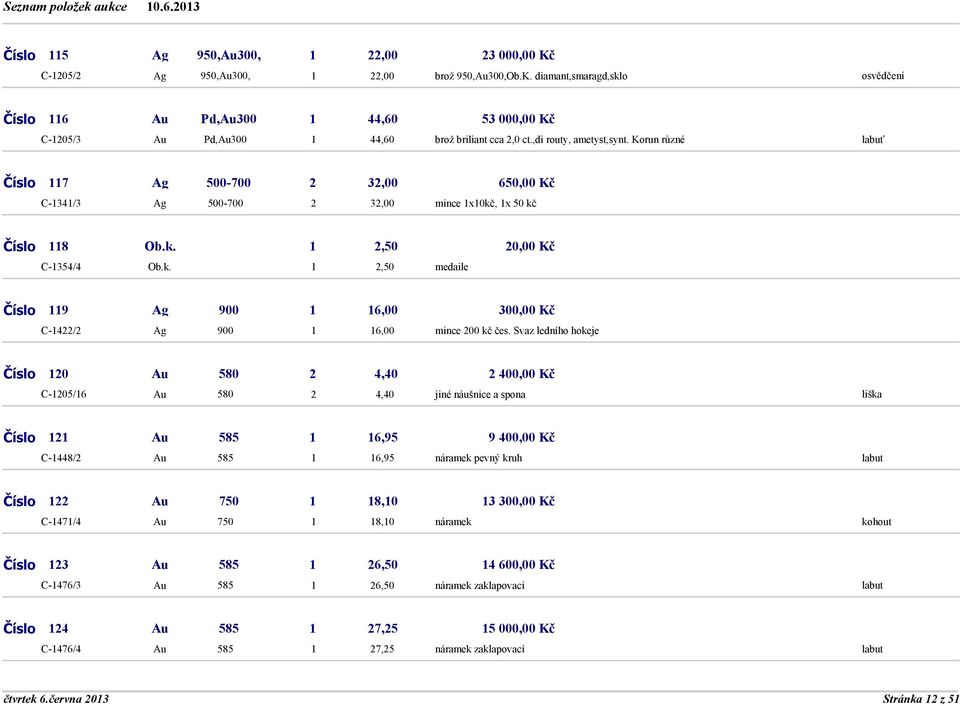Select price 2 400,00 Kč
This screenshot has height=706, width=960.
(522, 374)
